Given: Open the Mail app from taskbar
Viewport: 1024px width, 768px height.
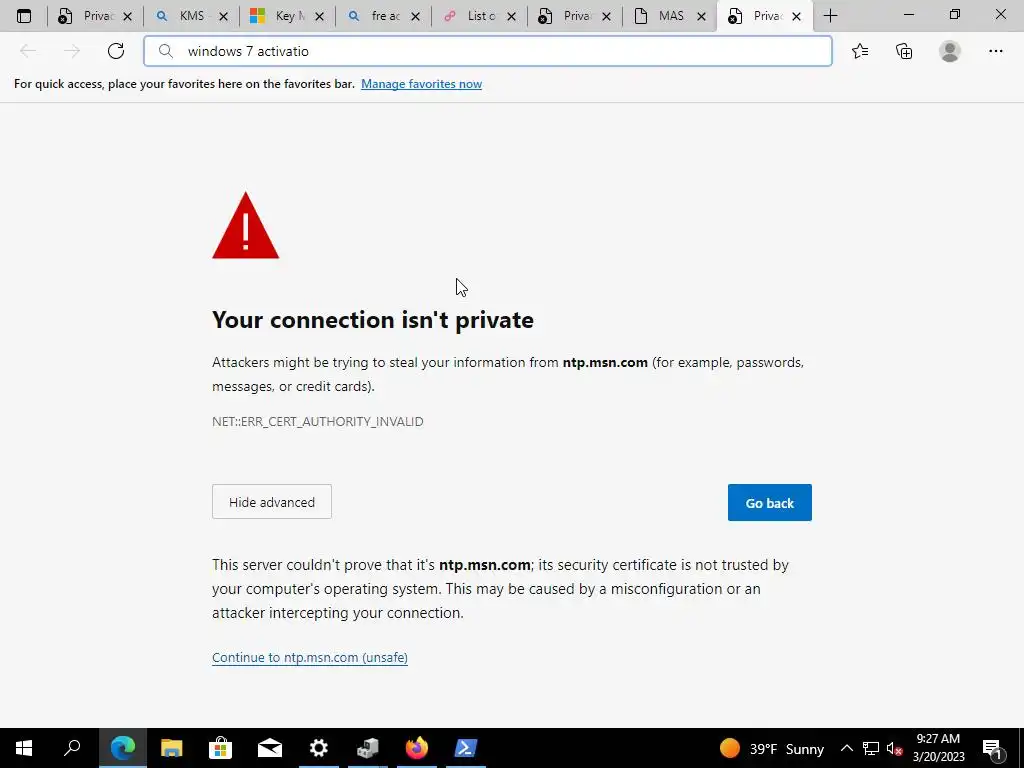Looking at the screenshot, I should (270, 748).
